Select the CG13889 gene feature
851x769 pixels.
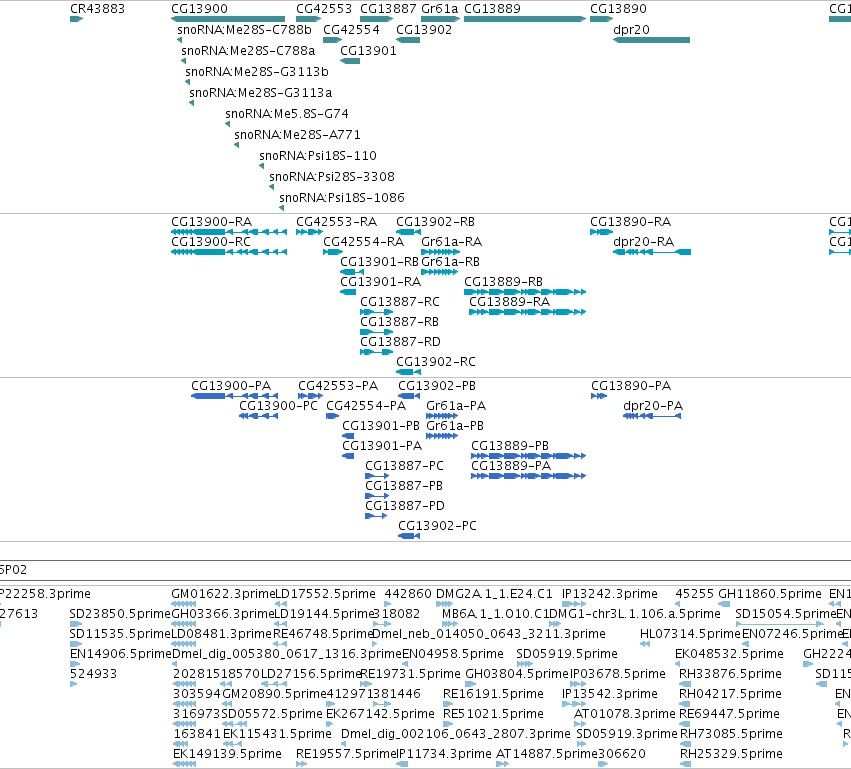[x=525, y=19]
